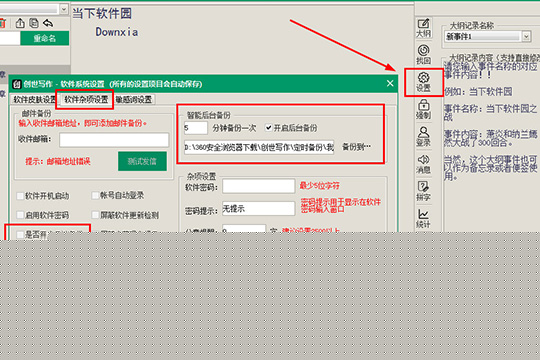
Task: Click the red delete trash toolbar icon
Action: pos(3,23)
